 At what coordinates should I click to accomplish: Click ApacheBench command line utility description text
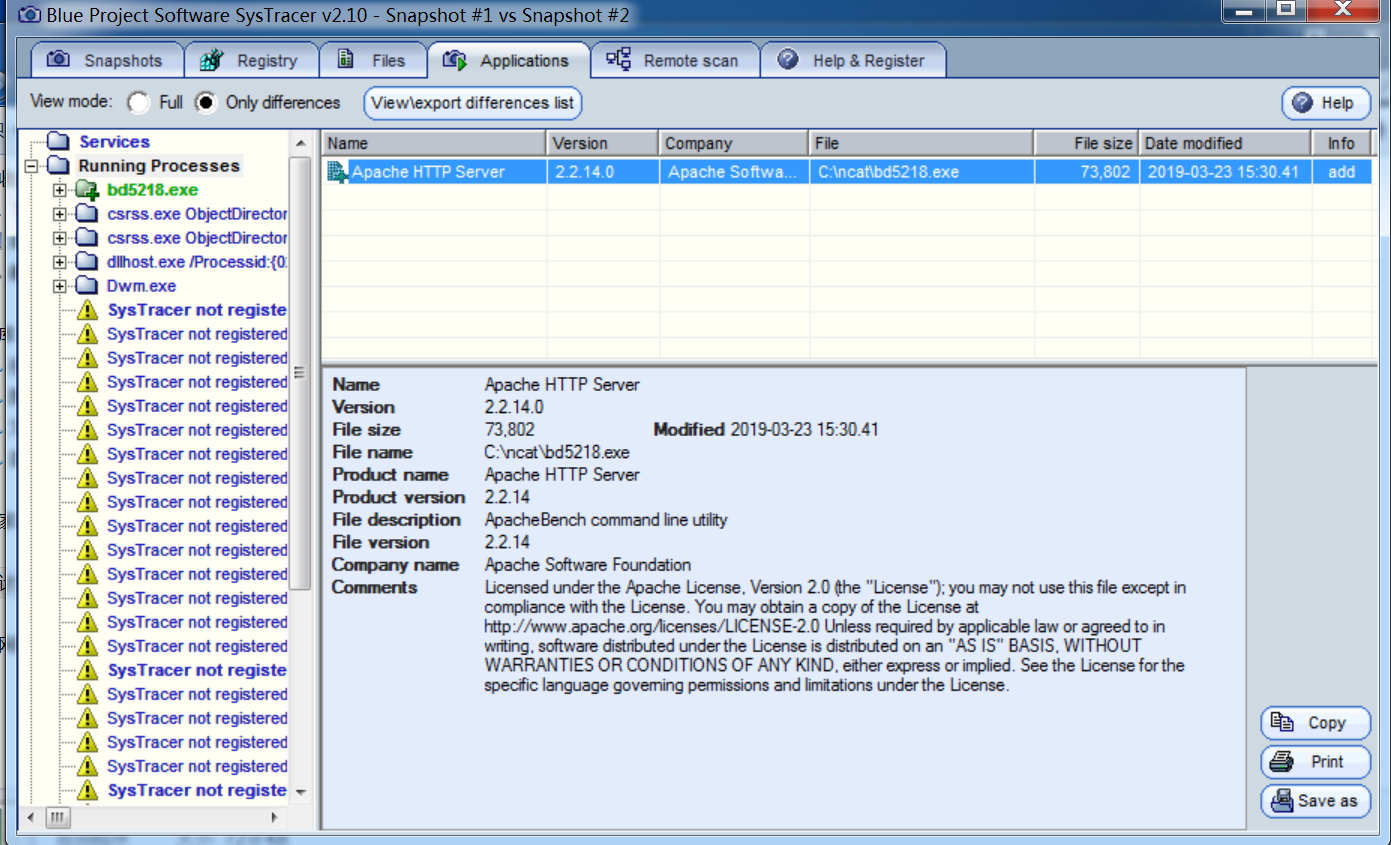point(606,520)
